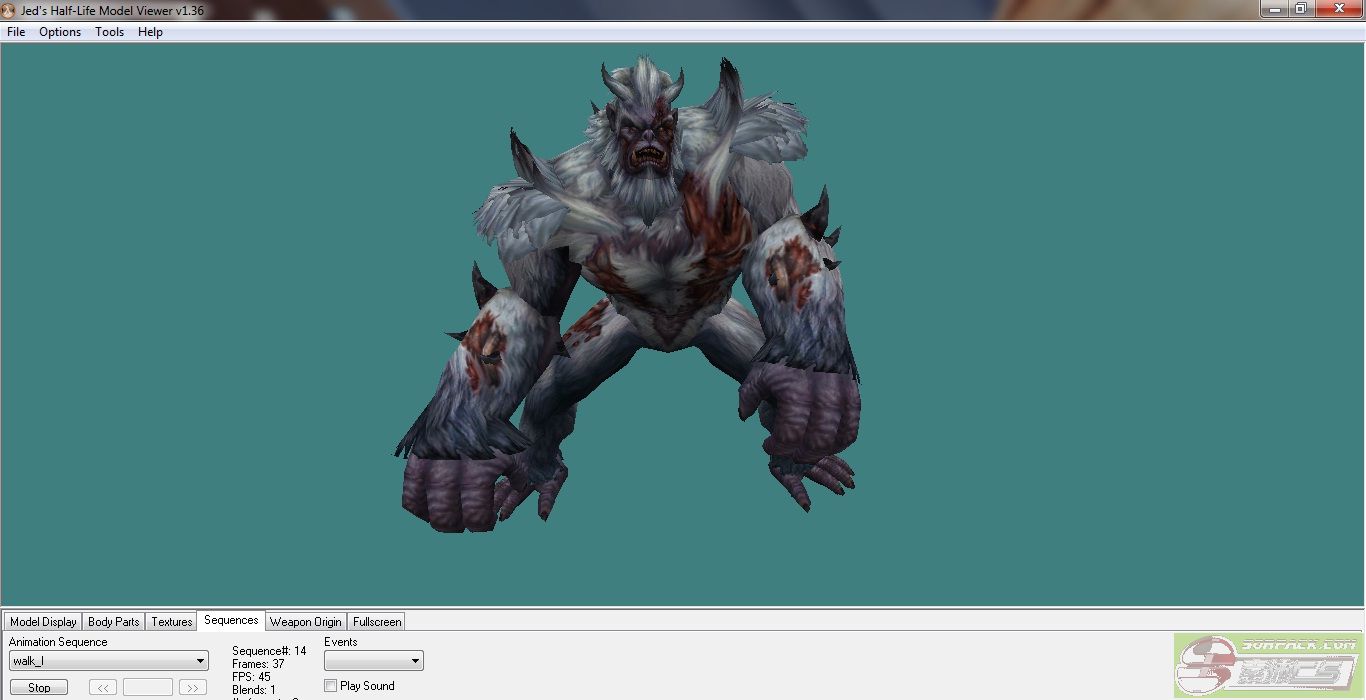The height and width of the screenshot is (700, 1366).
Task: Switch to the Model Display tab
Action: 43,622
